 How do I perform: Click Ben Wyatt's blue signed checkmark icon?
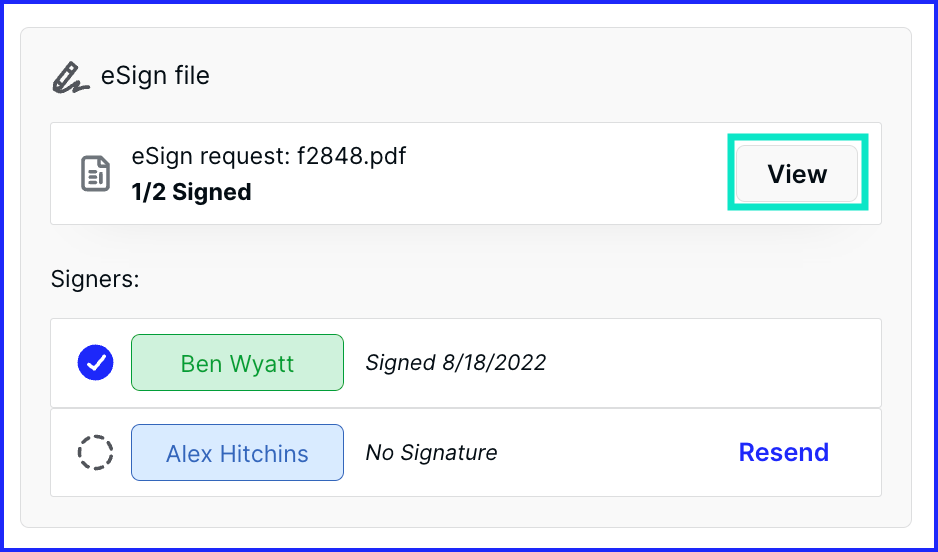click(x=96, y=362)
